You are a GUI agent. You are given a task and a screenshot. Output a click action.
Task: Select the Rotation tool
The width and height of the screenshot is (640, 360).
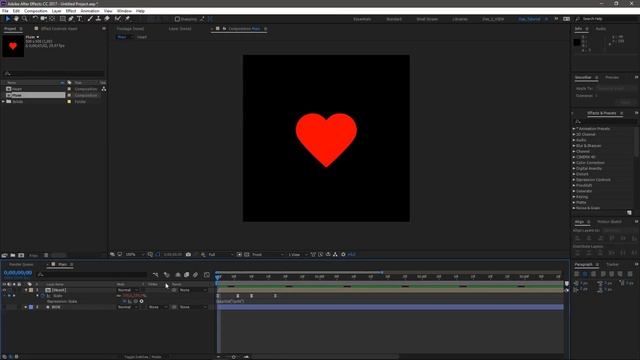(x=35, y=19)
